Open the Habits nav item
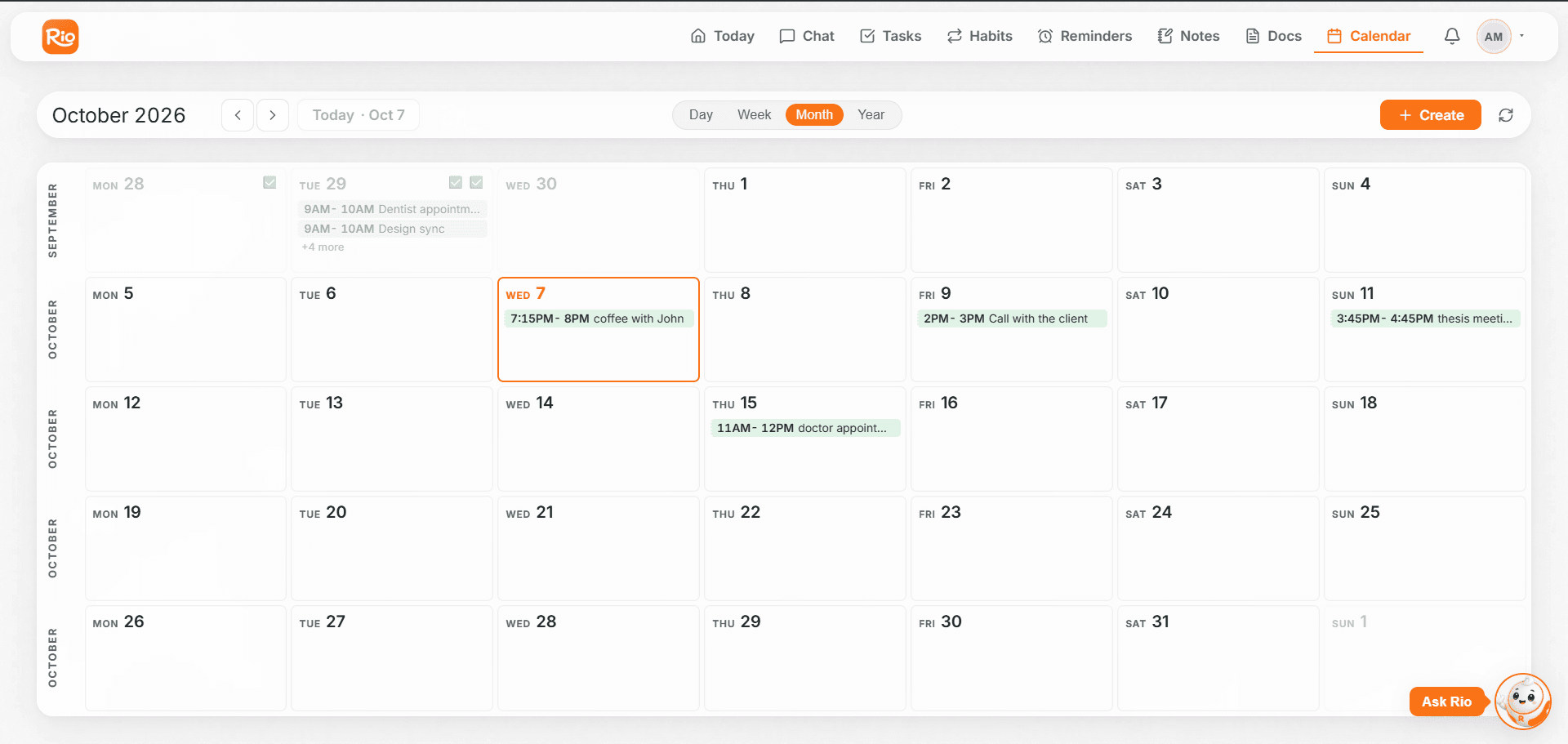Viewport: 1568px width, 744px height. pos(980,36)
